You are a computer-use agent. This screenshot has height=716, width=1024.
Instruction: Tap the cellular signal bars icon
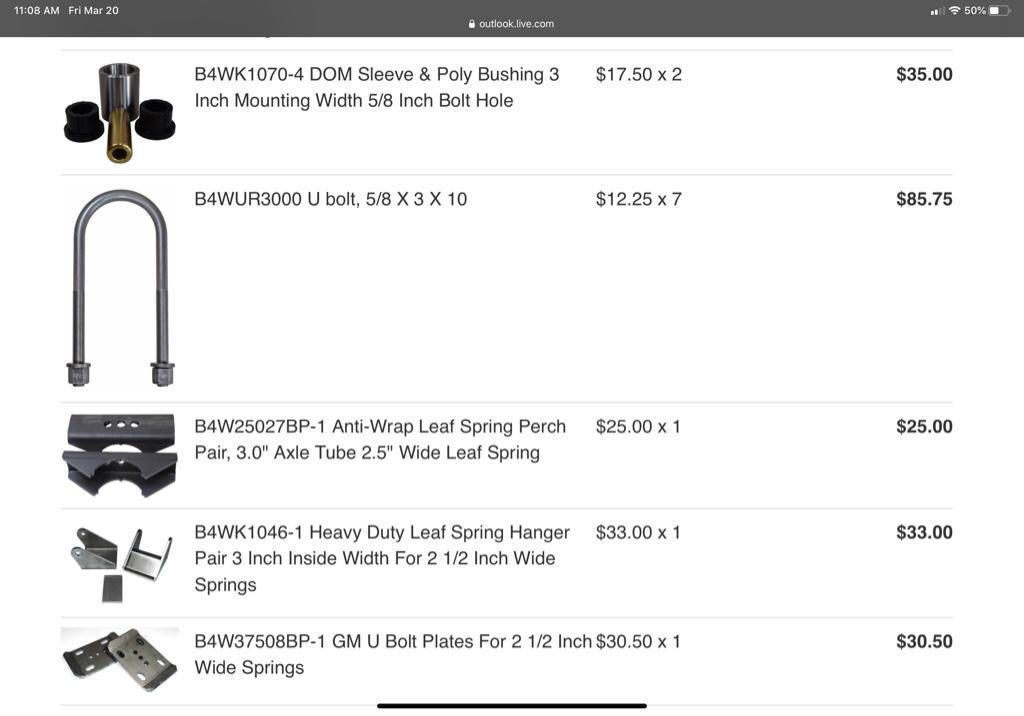[x=937, y=11]
